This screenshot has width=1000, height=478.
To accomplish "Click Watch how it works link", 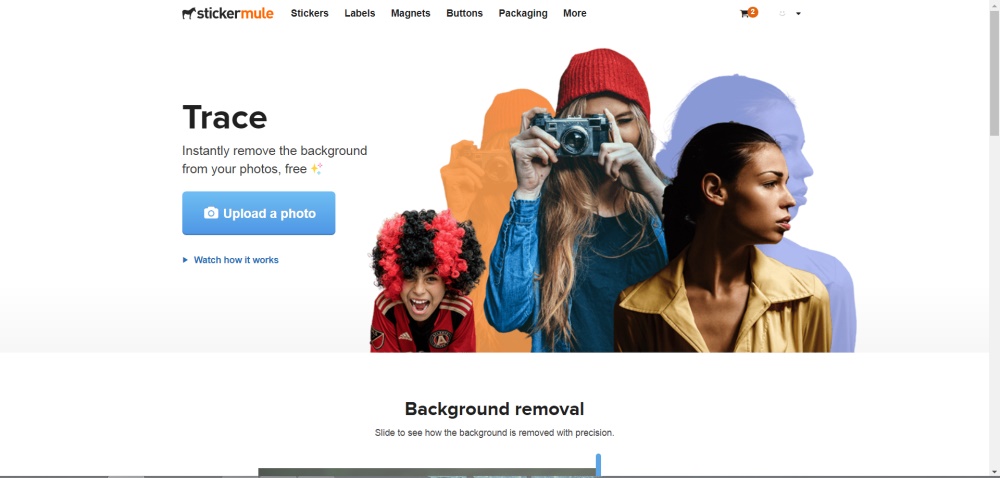I will pyautogui.click(x=236, y=260).
